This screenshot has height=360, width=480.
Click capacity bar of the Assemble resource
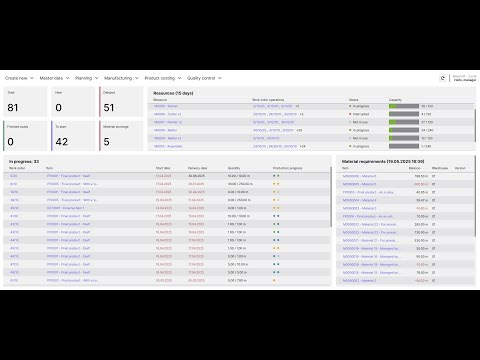tap(404, 146)
